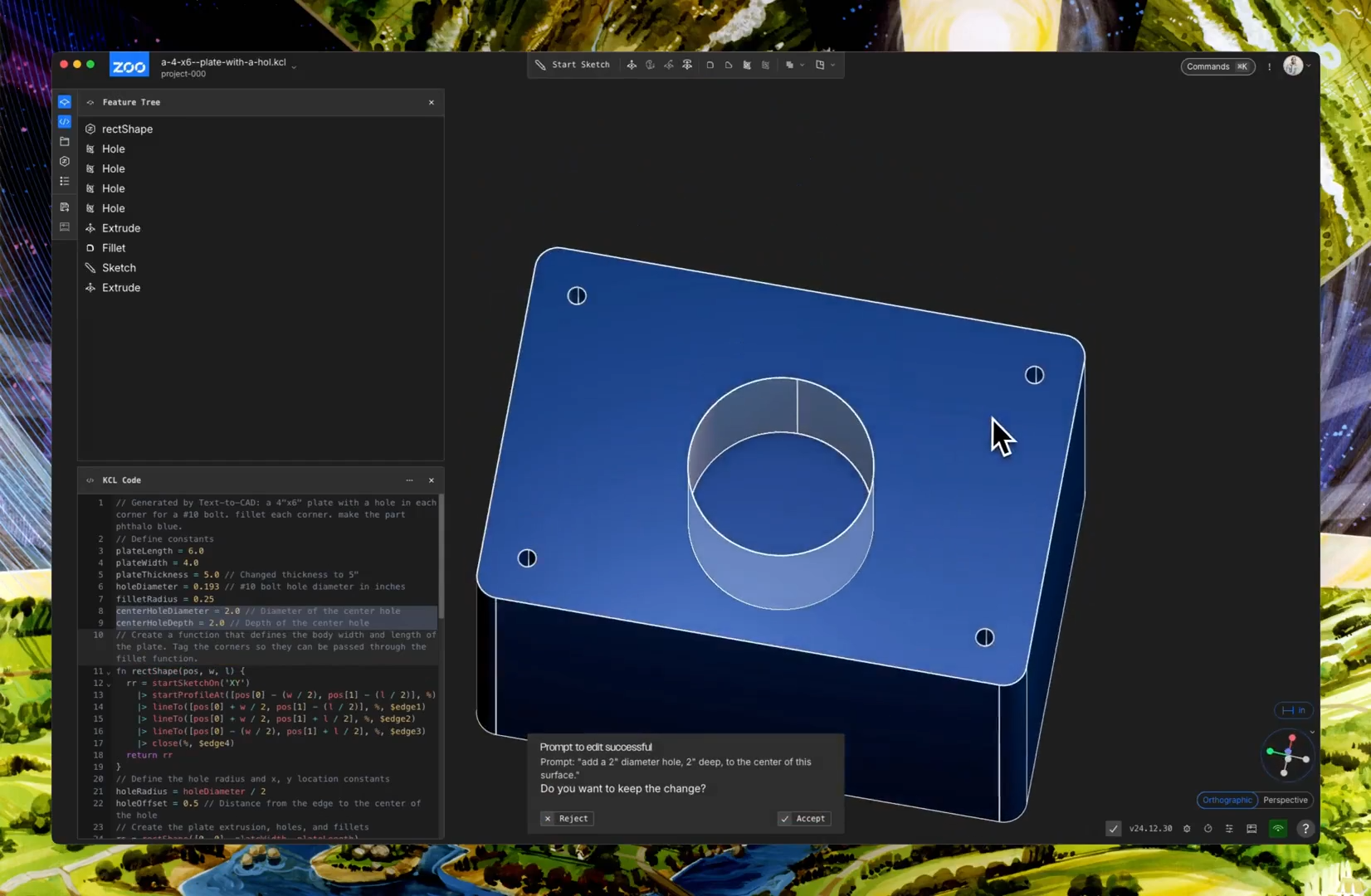
Task: Click the Extrude tool in the toolbar
Action: pyautogui.click(x=632, y=65)
